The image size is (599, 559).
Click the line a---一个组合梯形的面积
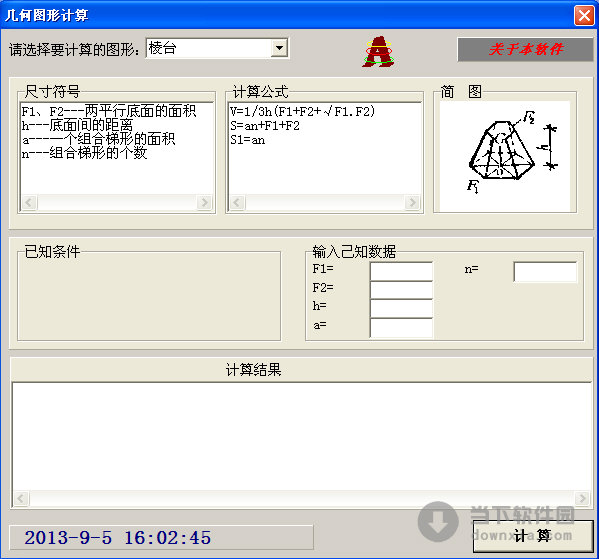(99, 139)
